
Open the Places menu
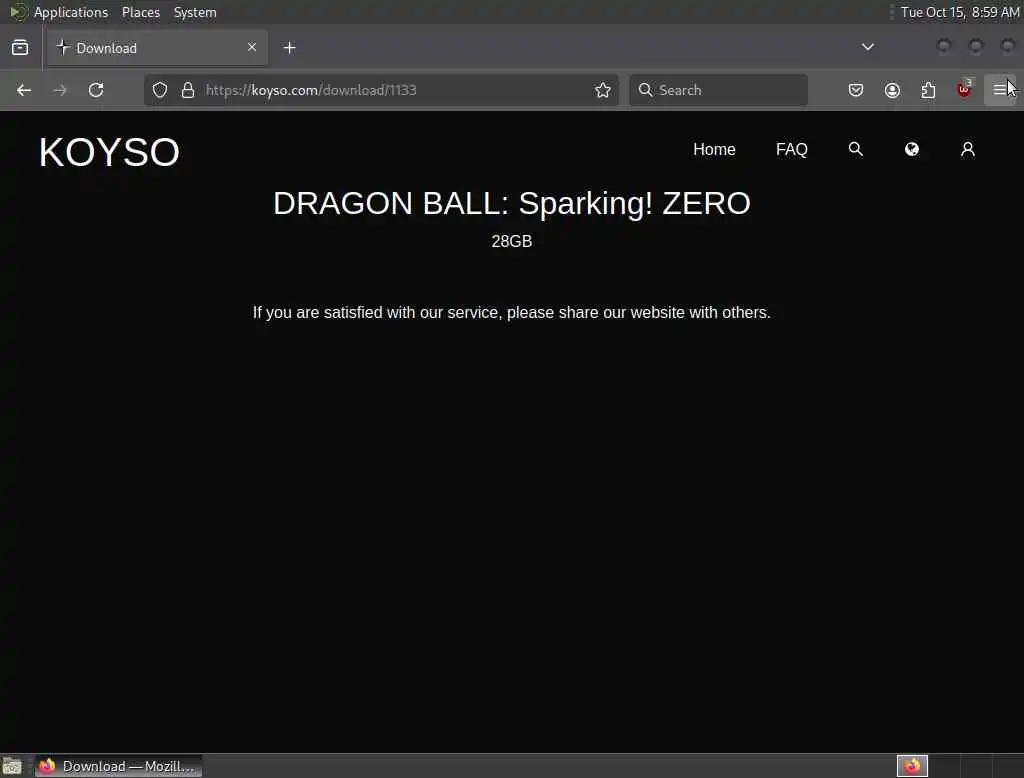pyautogui.click(x=140, y=12)
